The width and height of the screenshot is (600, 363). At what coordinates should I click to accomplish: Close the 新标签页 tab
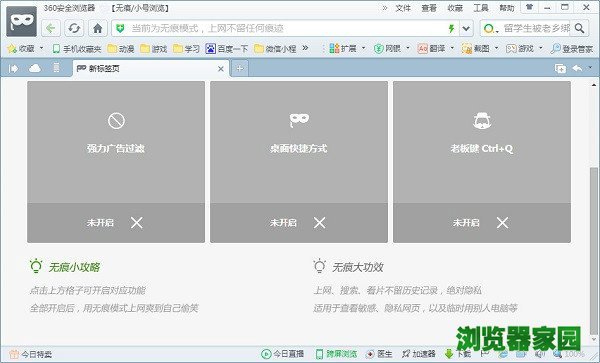tap(221, 69)
